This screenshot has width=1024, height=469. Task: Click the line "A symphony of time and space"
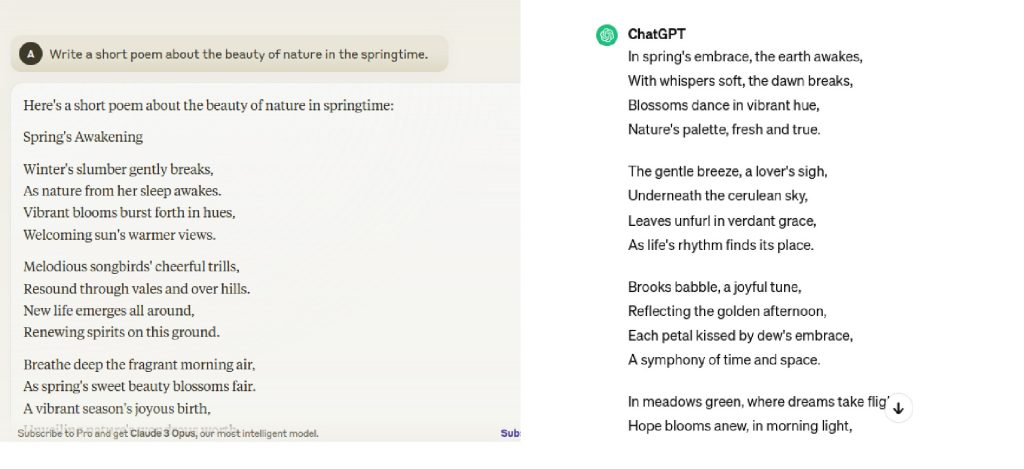[x=723, y=359]
